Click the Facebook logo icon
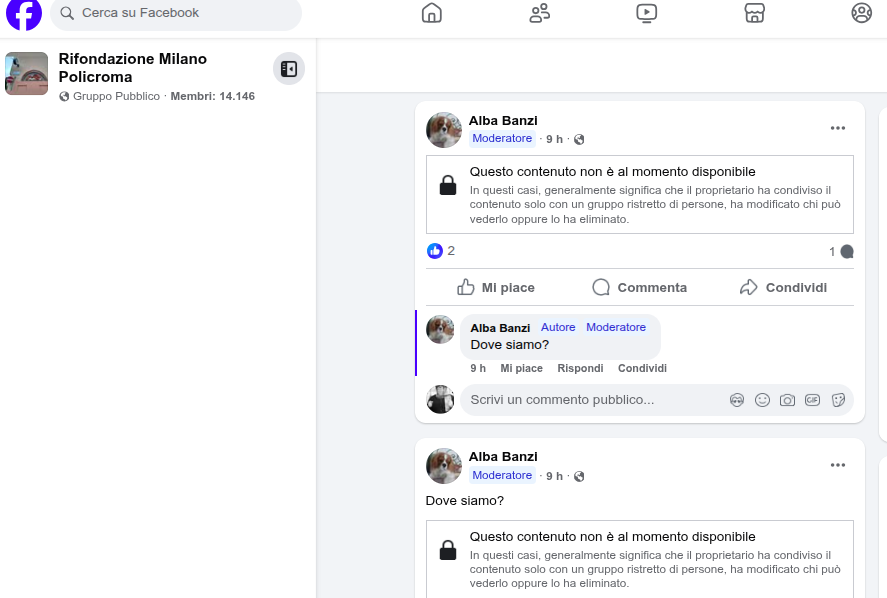887x598 pixels. coord(24,13)
